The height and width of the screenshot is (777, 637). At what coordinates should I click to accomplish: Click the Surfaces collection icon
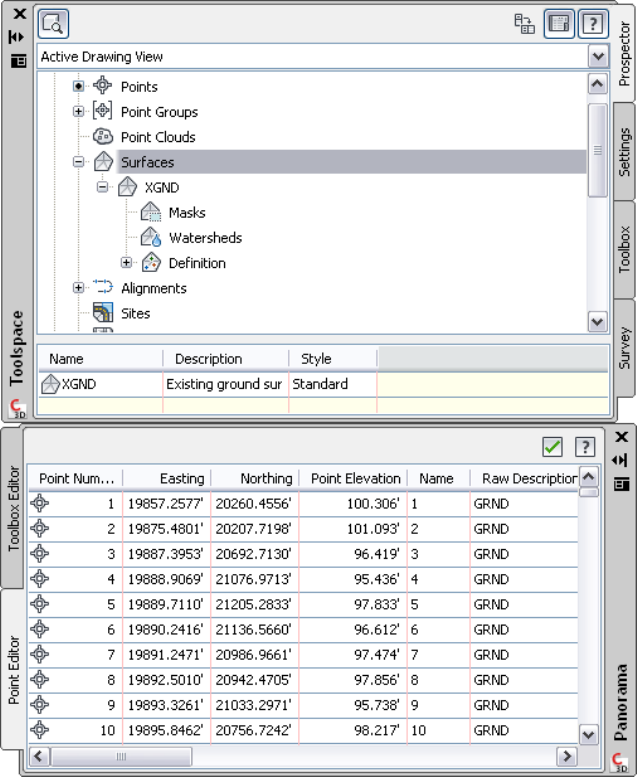click(x=103, y=162)
